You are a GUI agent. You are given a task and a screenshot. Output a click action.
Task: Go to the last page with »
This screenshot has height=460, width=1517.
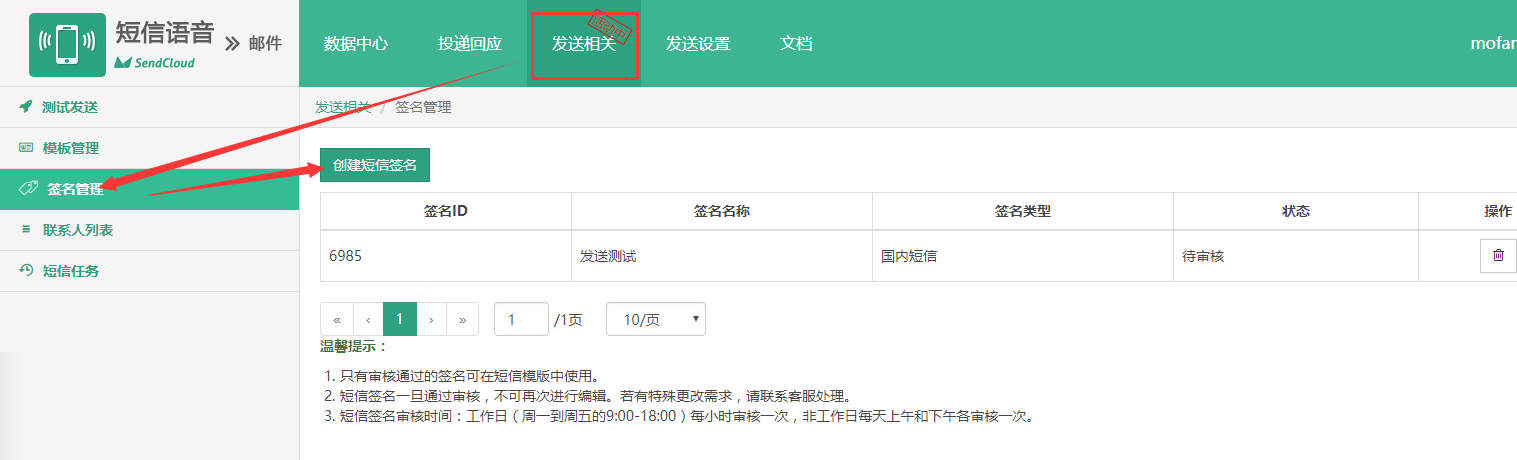[462, 319]
